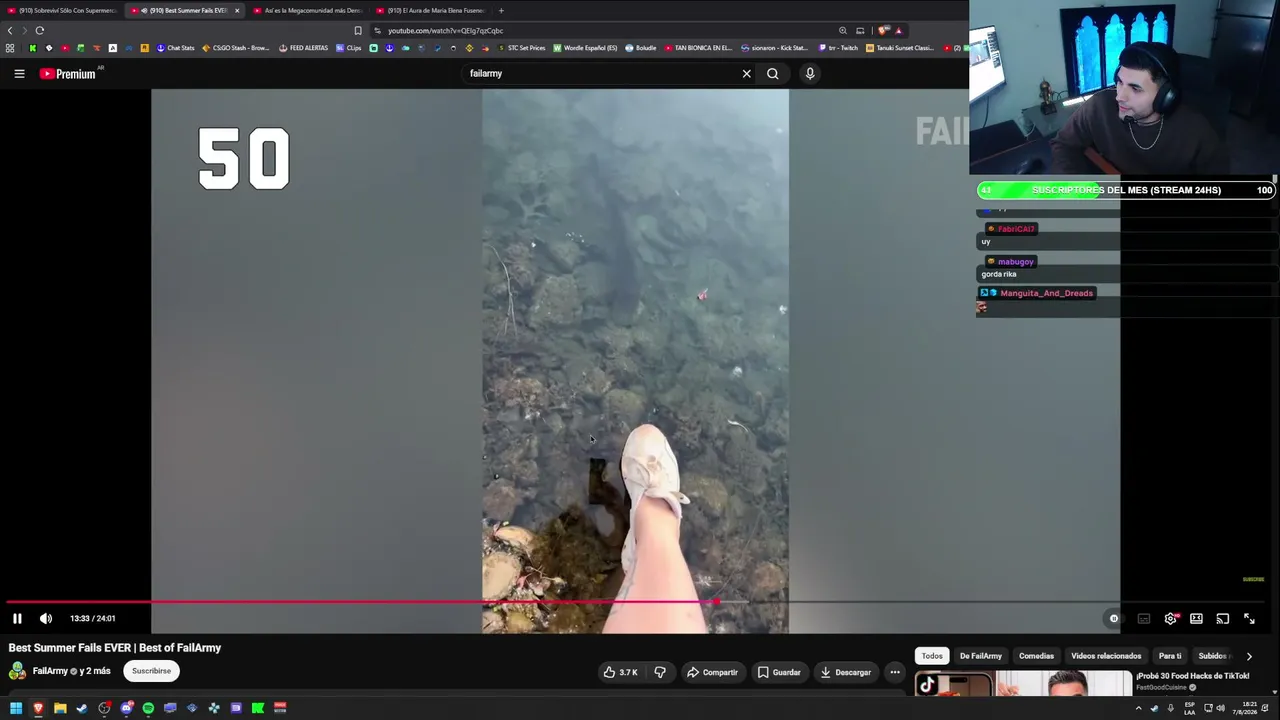Subscribe with the Suscribirse button
The image size is (1280, 720).
(x=152, y=671)
